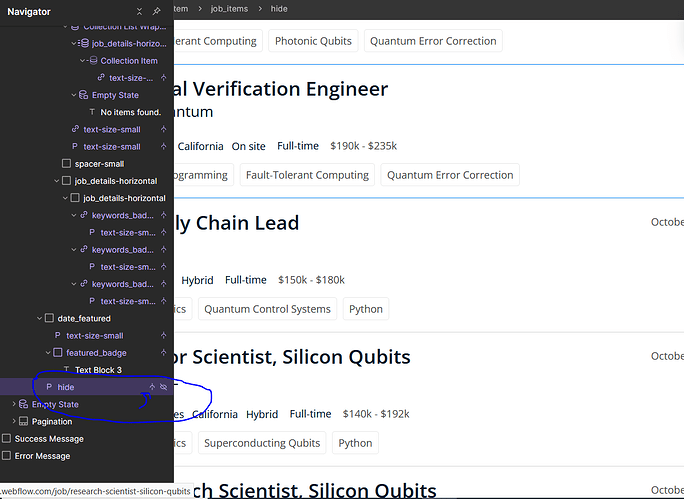Toggle visibility eye icon on the hide row
Screen dimensions: 684x499
164,387
